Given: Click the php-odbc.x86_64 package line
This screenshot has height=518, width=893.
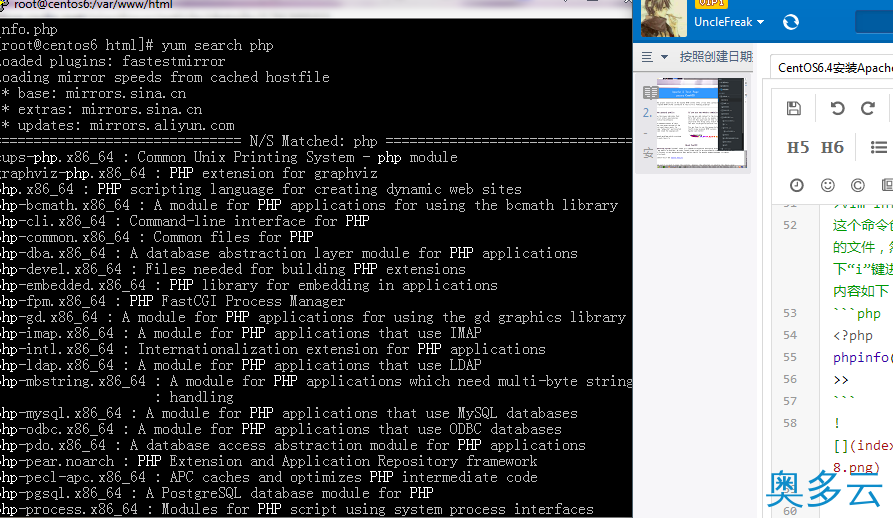Looking at the screenshot, I should click(x=281, y=429).
